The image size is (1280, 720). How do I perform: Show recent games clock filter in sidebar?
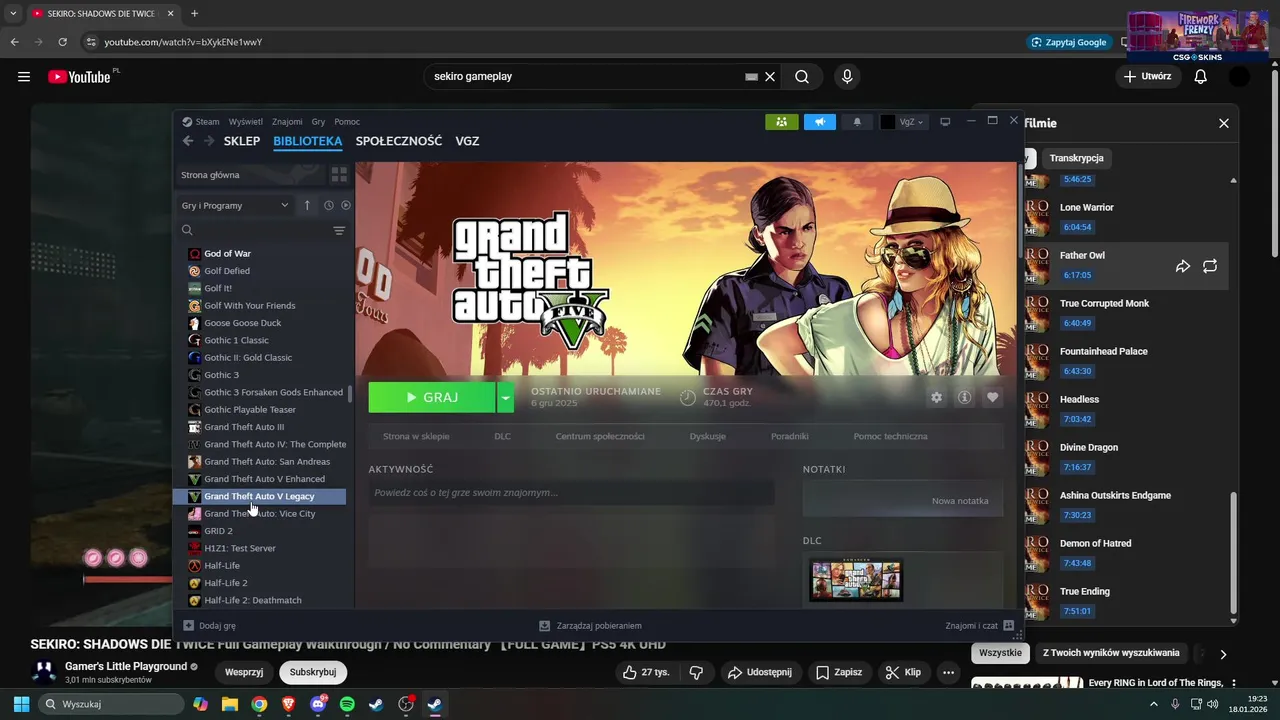pos(328,205)
